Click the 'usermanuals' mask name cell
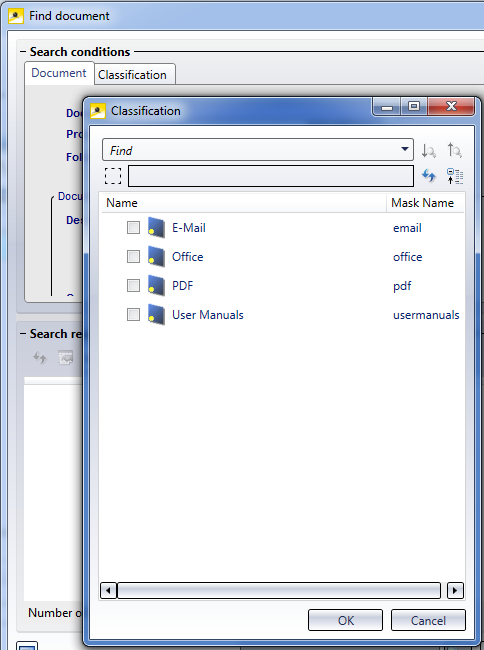Viewport: 484px width, 650px height. (x=426, y=315)
